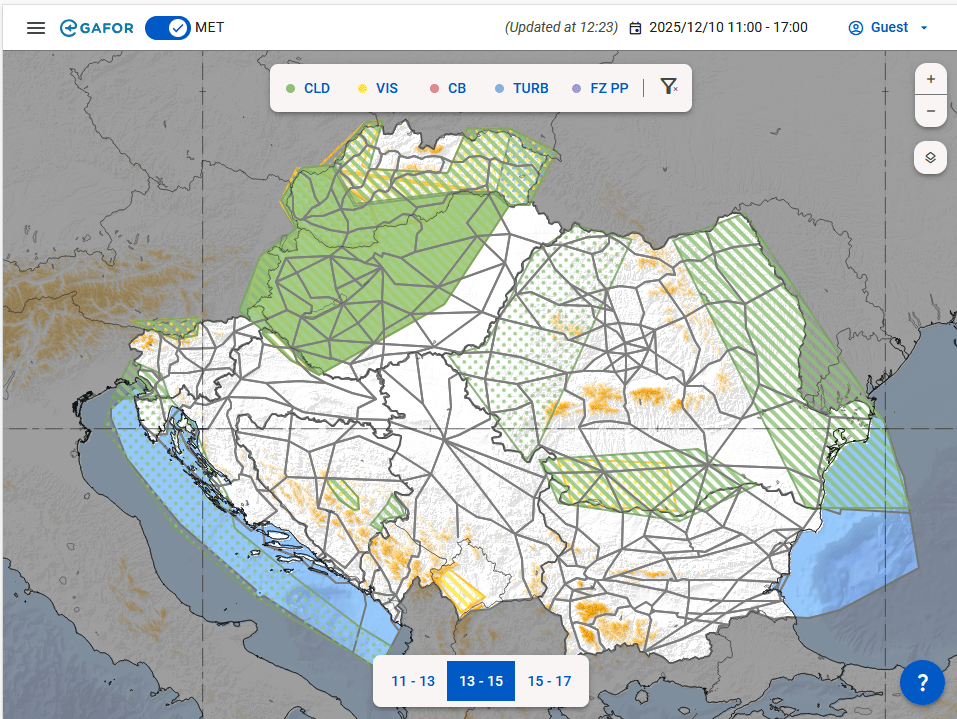Toggle the CLD cloud layer filter
The width and height of the screenshot is (957, 719).
click(308, 88)
